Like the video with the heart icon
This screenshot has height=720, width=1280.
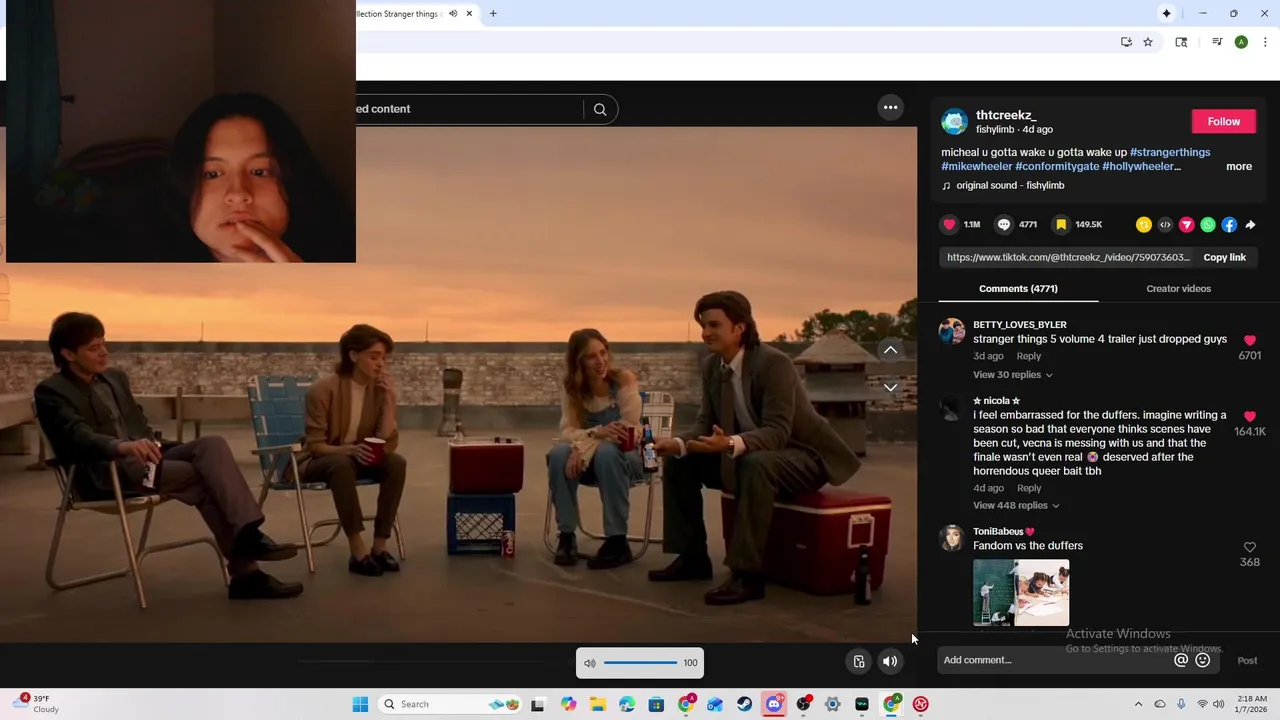pos(950,225)
